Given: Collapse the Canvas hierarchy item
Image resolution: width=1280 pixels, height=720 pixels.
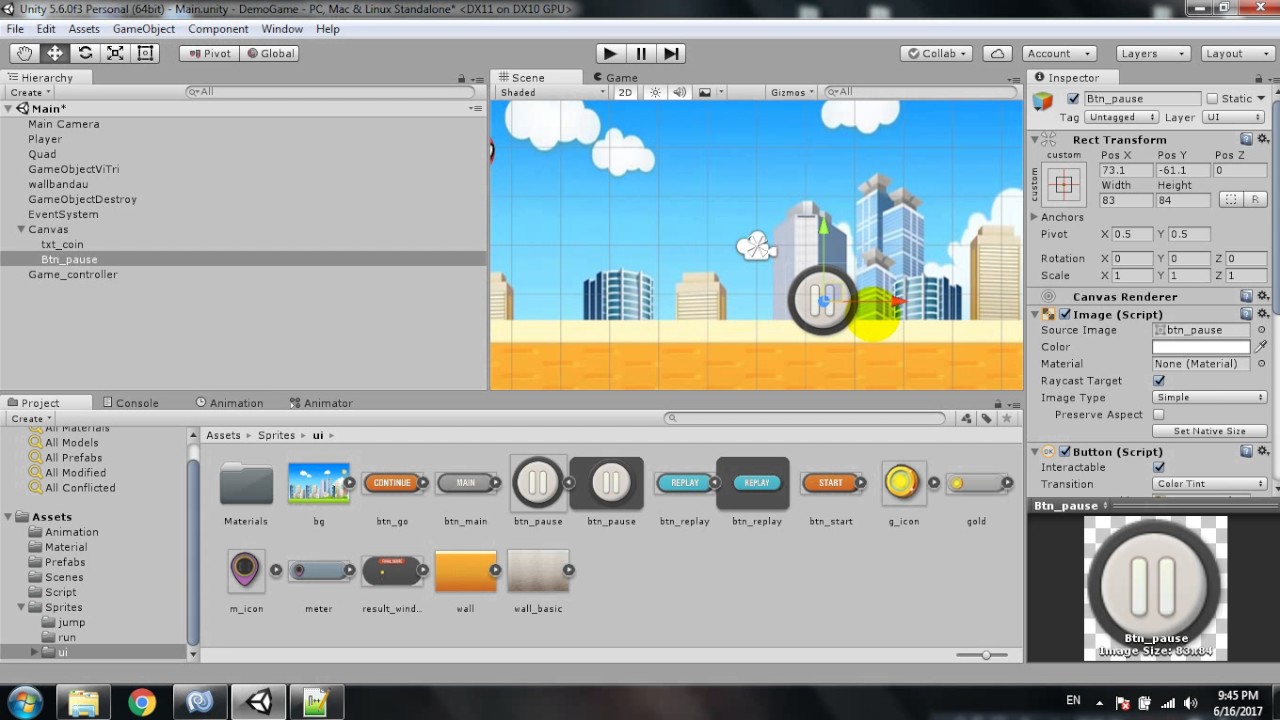Looking at the screenshot, I should coord(21,229).
